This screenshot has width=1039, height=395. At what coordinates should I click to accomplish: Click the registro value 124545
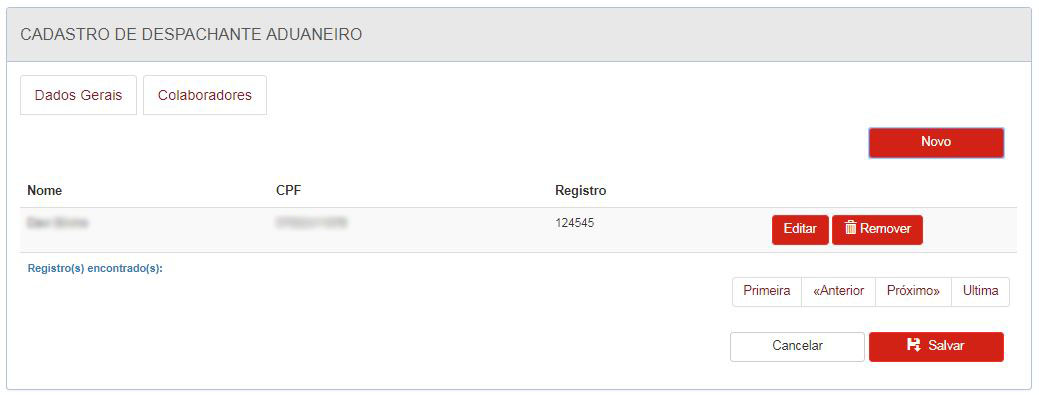(574, 223)
